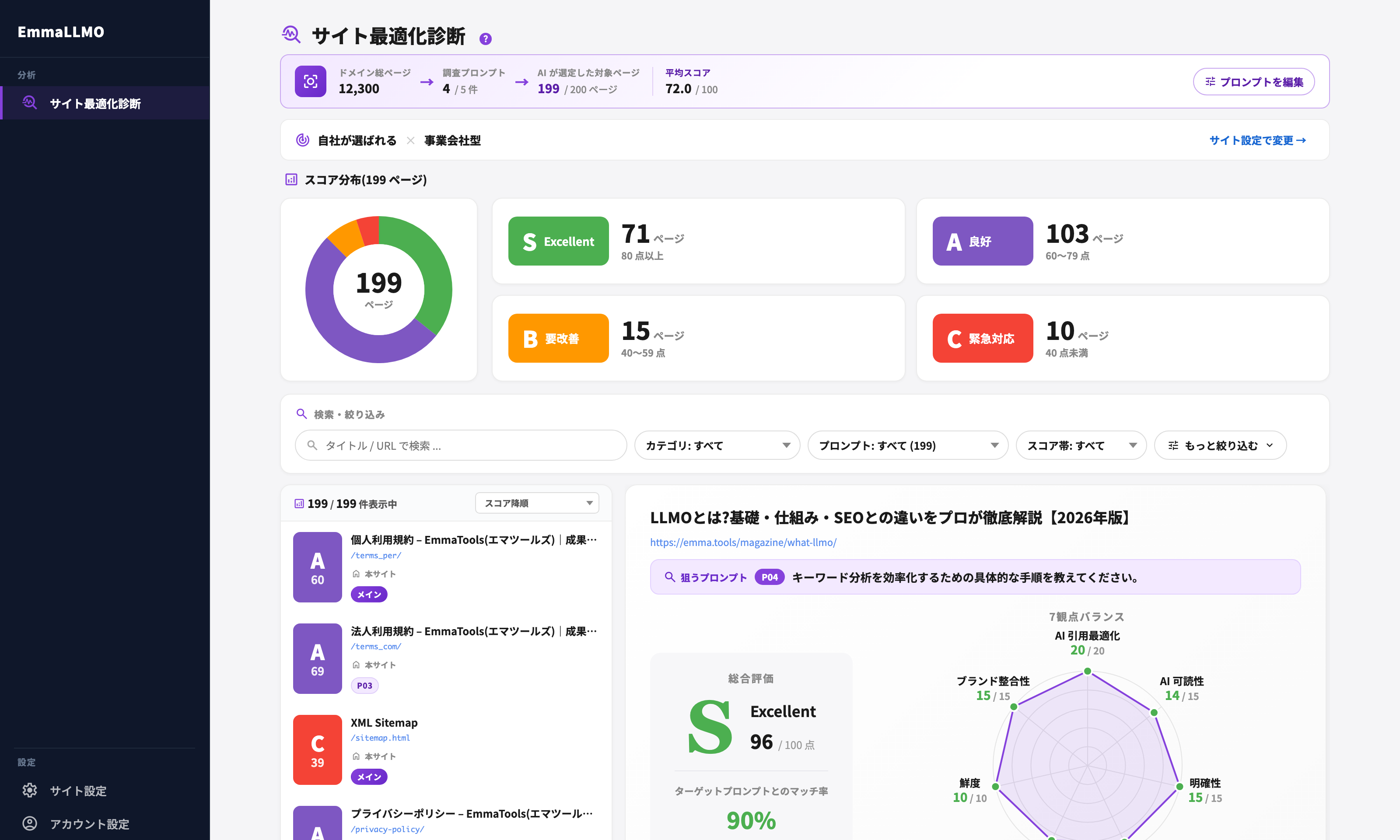Click the ドメイン総ページ 12,300 value
The width and height of the screenshot is (1400, 840).
point(359,89)
